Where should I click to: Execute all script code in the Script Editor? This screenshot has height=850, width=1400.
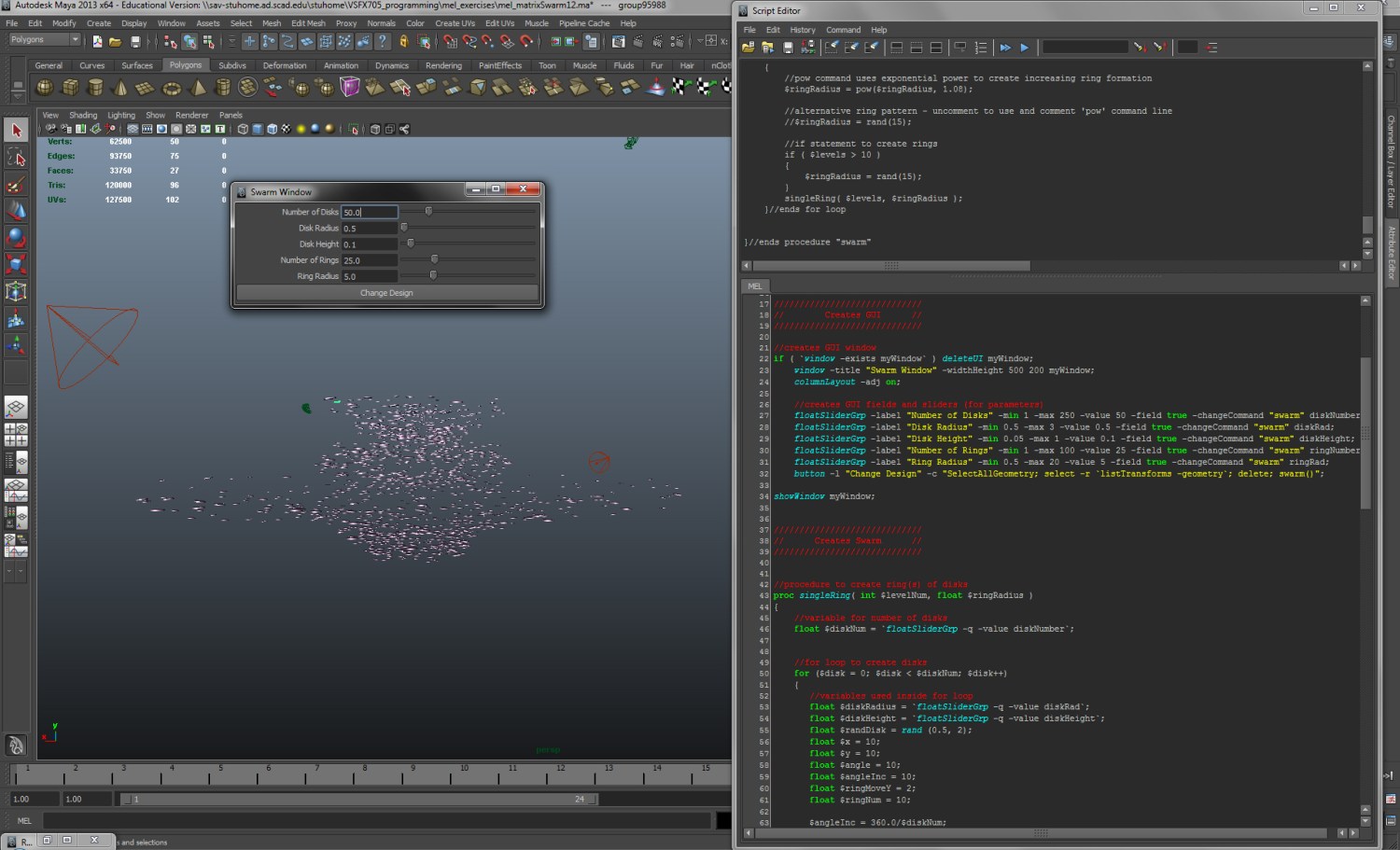pyautogui.click(x=1006, y=47)
